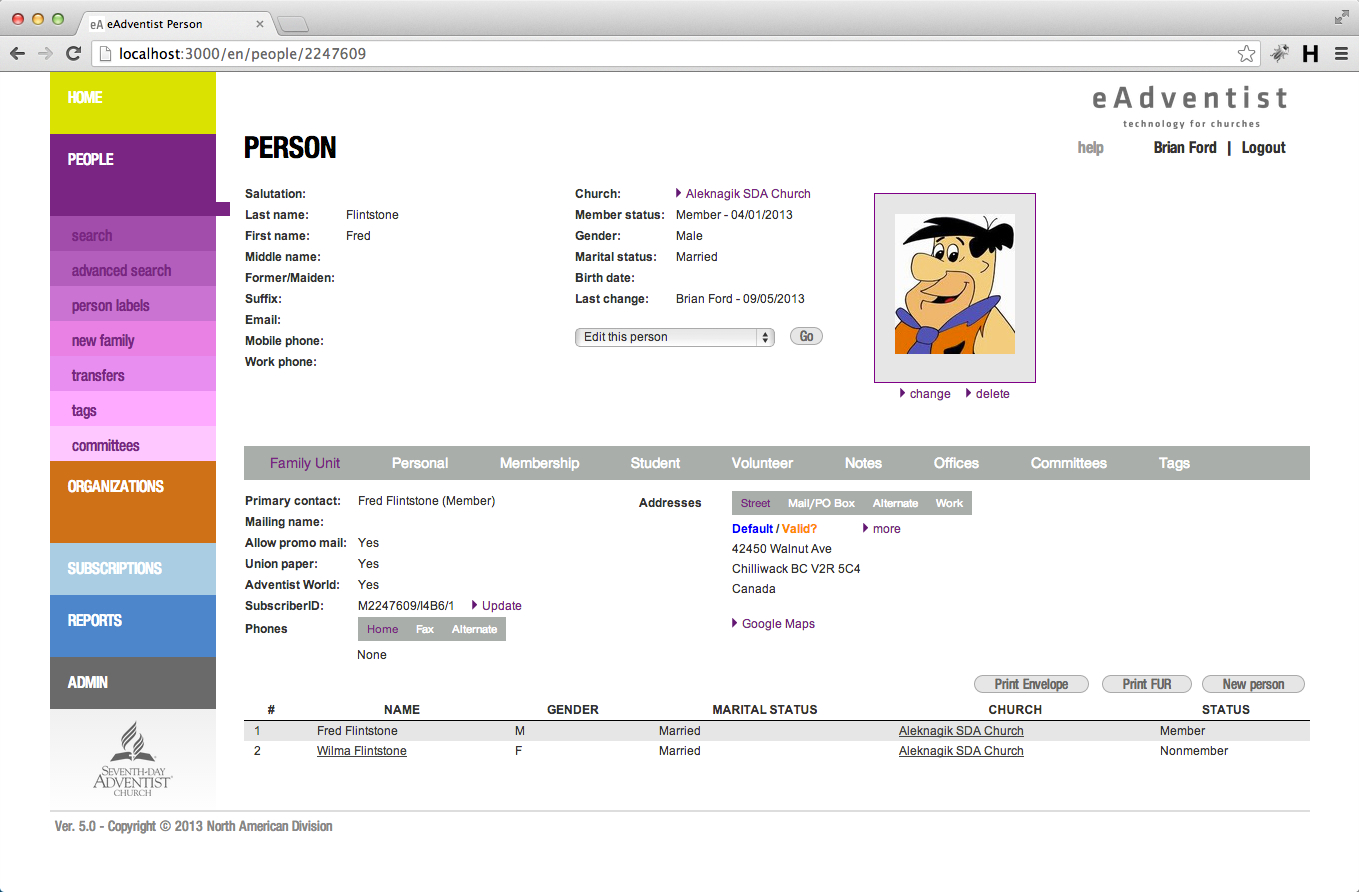The width and height of the screenshot is (1359, 892).
Task: Click 'delete' under the profile photo
Action: pos(992,394)
